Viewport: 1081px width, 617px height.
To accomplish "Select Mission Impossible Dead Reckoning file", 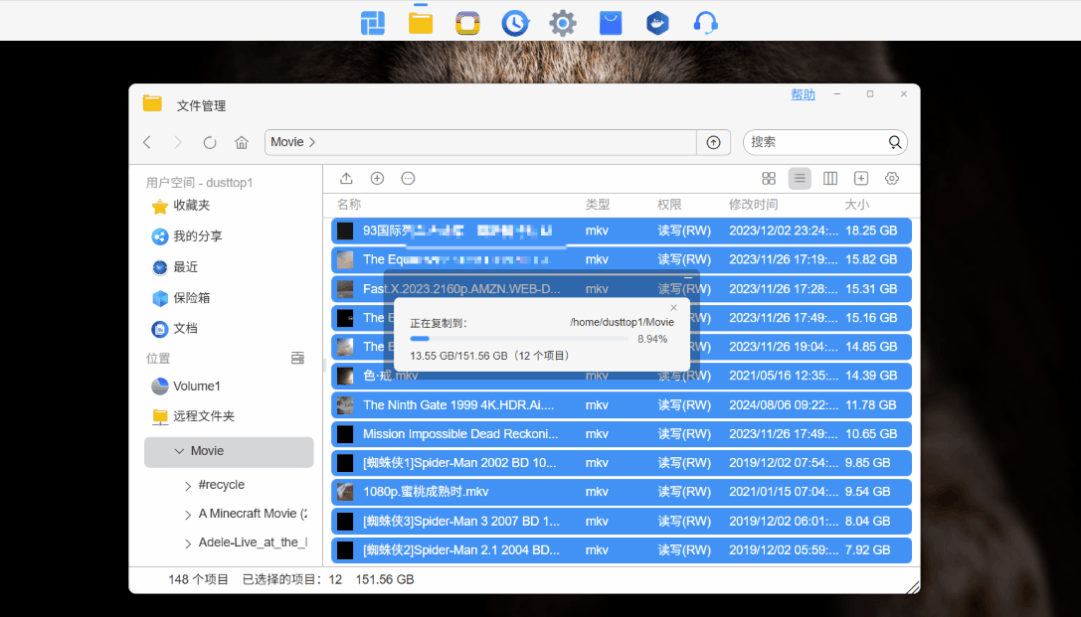I will click(x=621, y=434).
